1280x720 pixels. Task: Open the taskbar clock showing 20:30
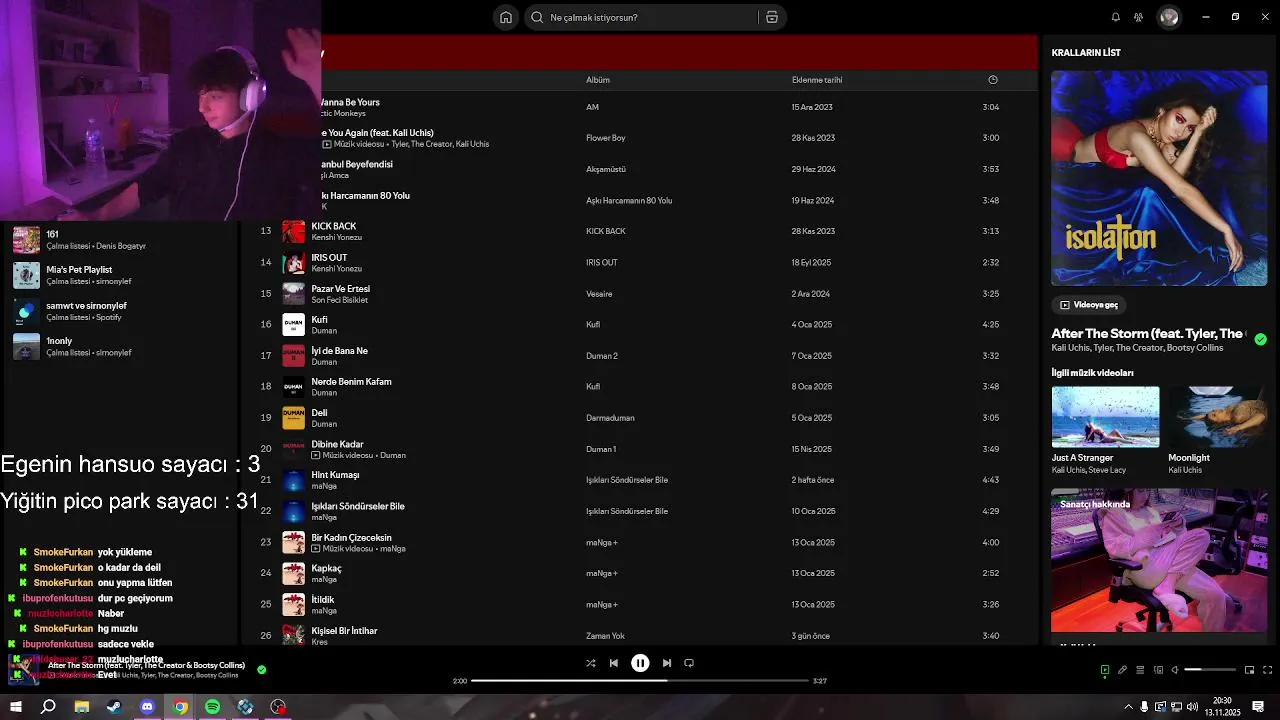[1222, 707]
